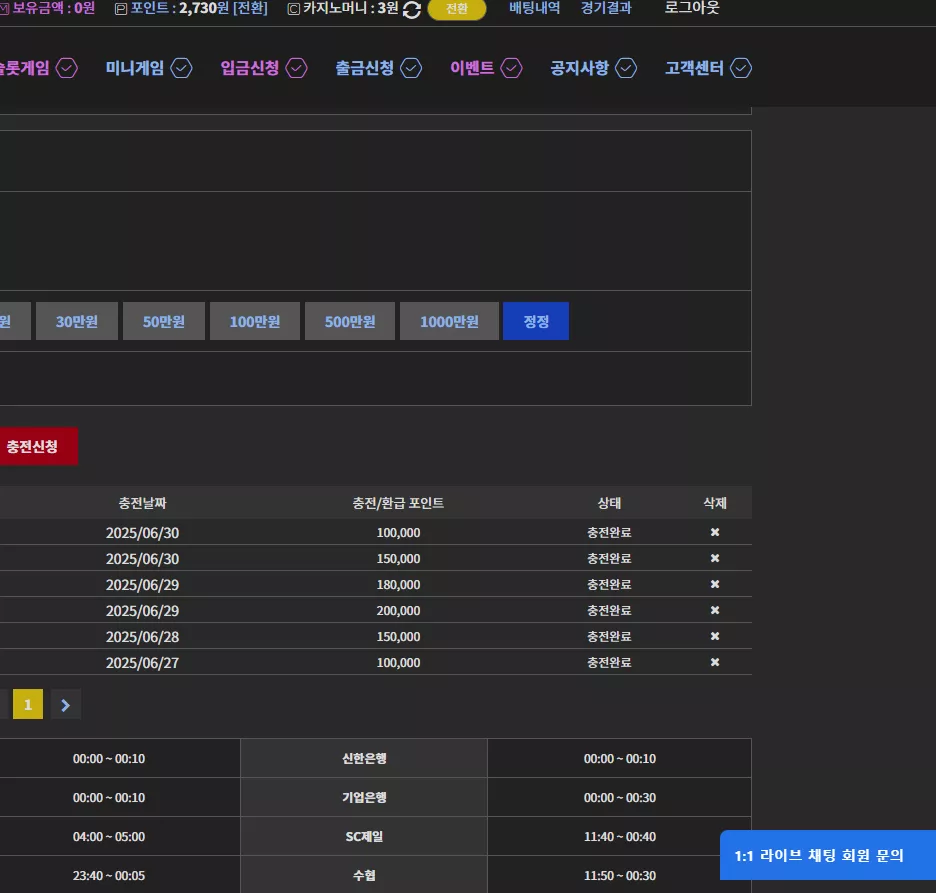This screenshot has width=936, height=893.
Task: Click check-circle icon beside 공지사항
Action: pyautogui.click(x=626, y=68)
